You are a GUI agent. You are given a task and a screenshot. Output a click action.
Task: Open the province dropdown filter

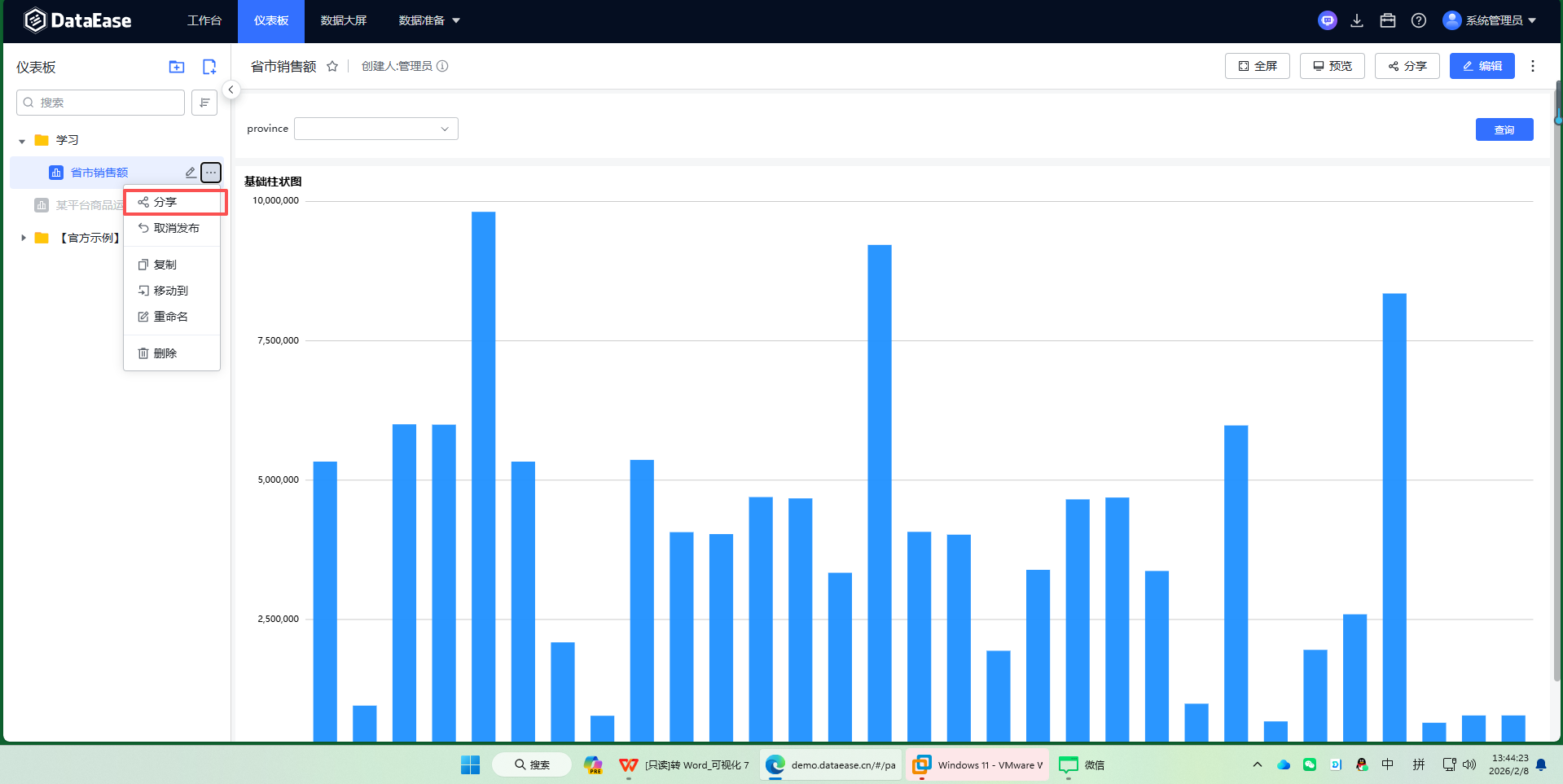tap(376, 129)
